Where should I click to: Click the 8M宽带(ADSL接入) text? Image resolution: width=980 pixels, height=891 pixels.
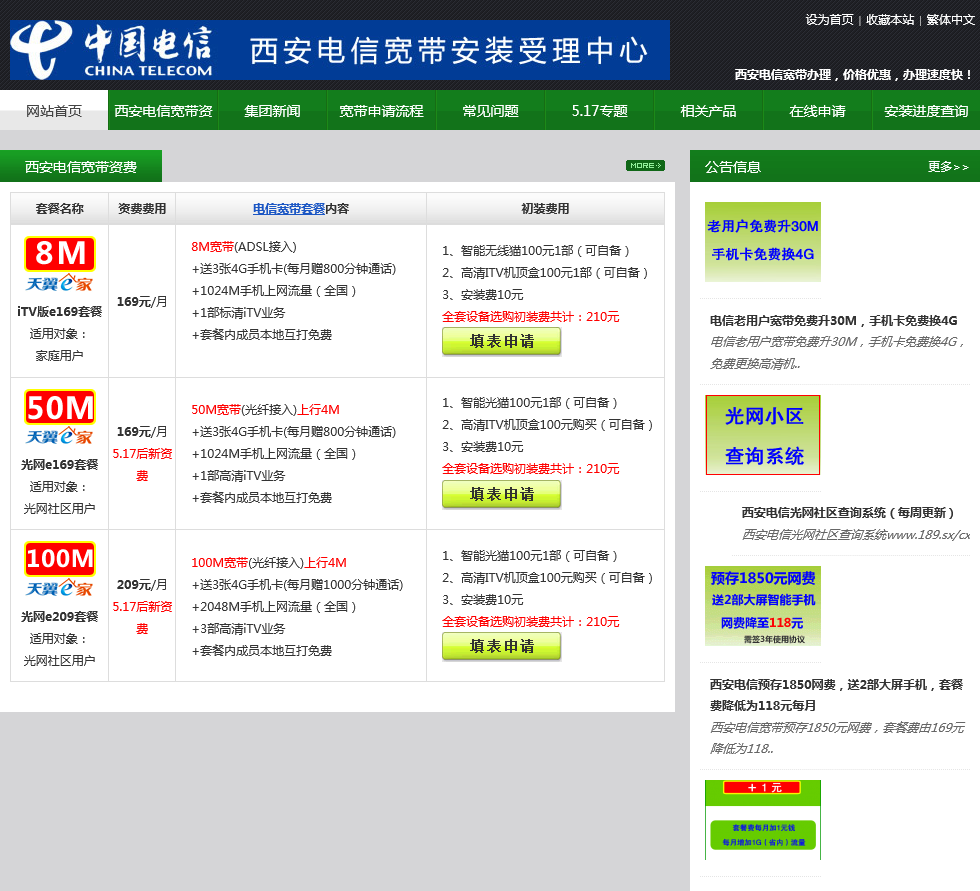pos(244,247)
